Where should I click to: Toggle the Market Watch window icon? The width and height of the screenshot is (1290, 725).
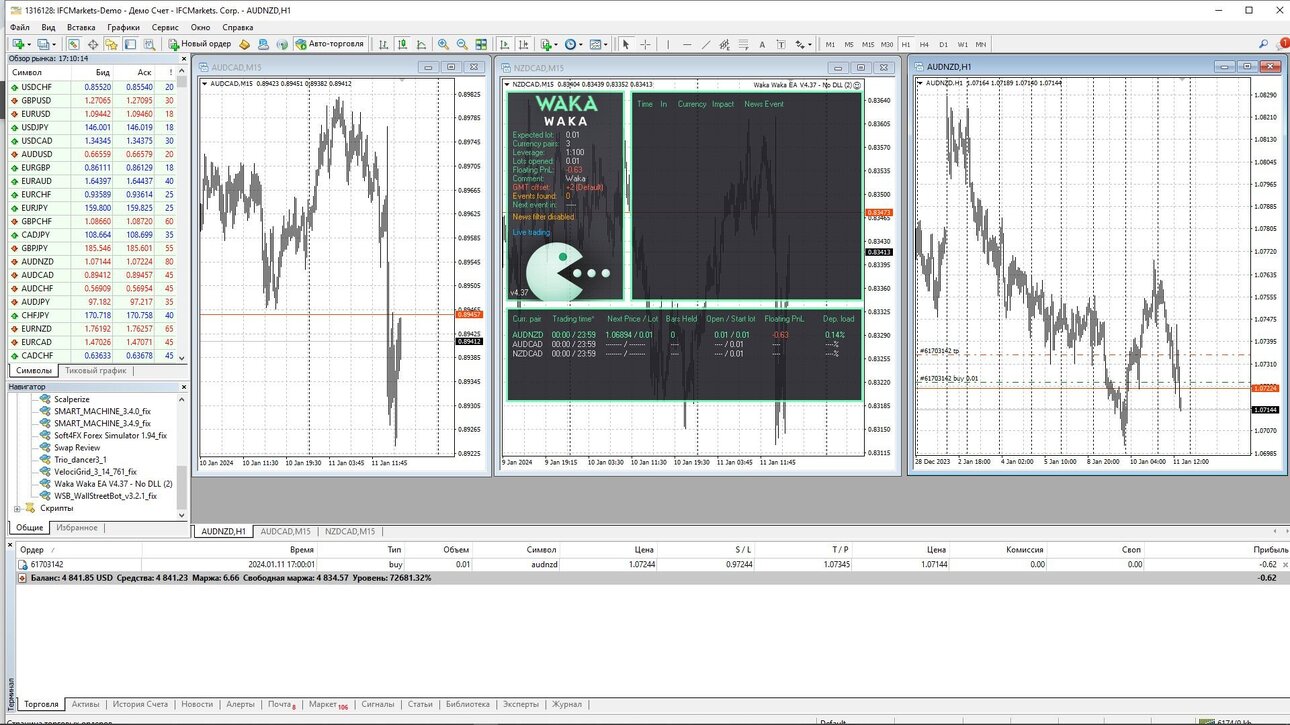point(73,44)
